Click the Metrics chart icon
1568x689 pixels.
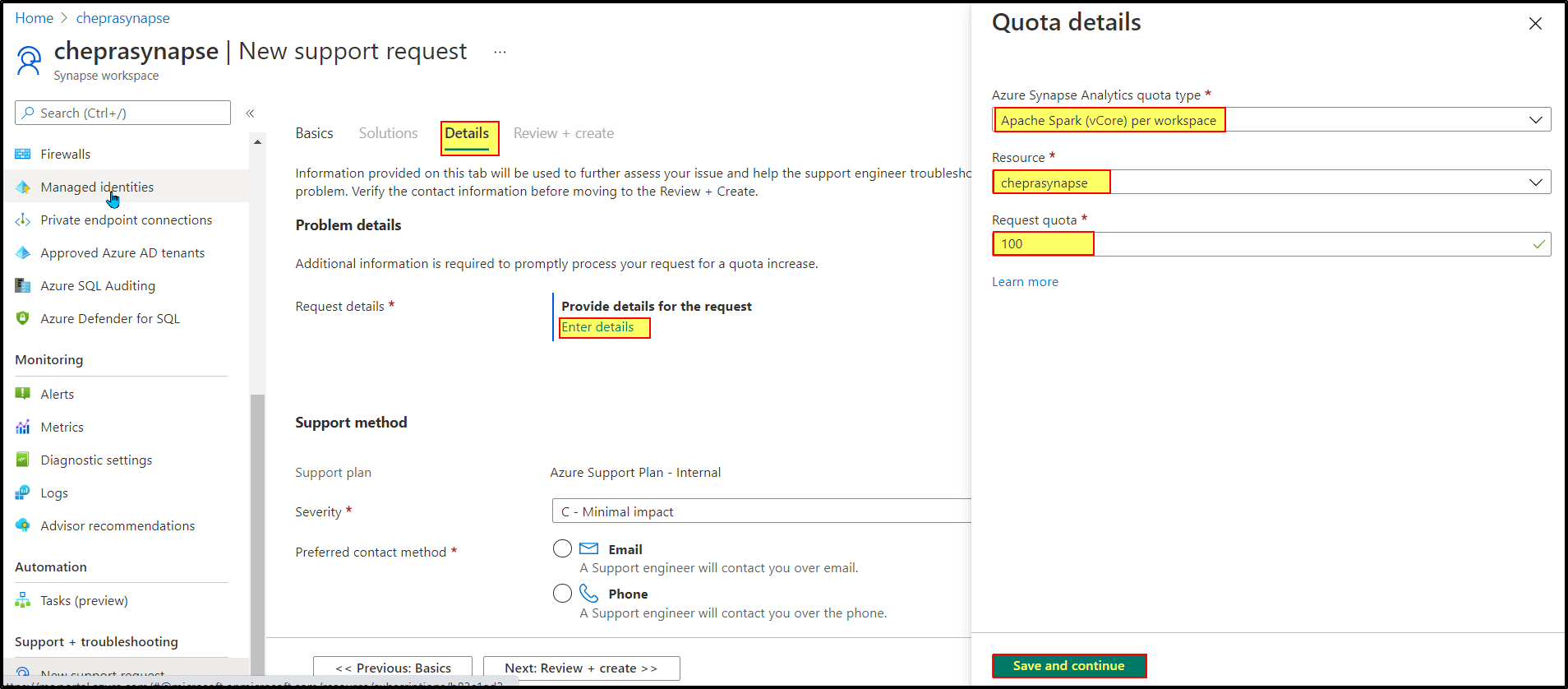tap(23, 428)
